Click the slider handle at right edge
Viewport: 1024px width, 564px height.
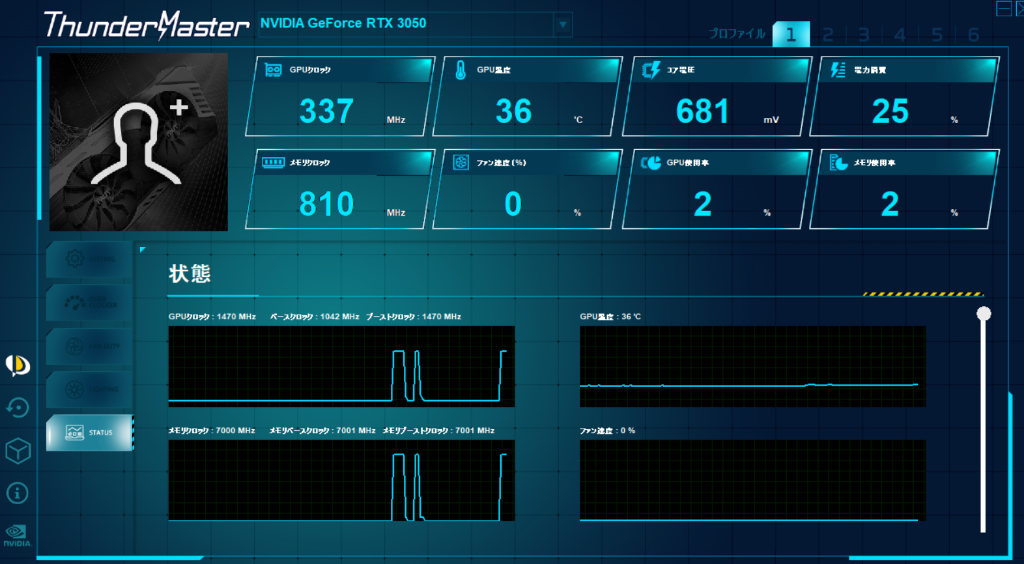[984, 314]
